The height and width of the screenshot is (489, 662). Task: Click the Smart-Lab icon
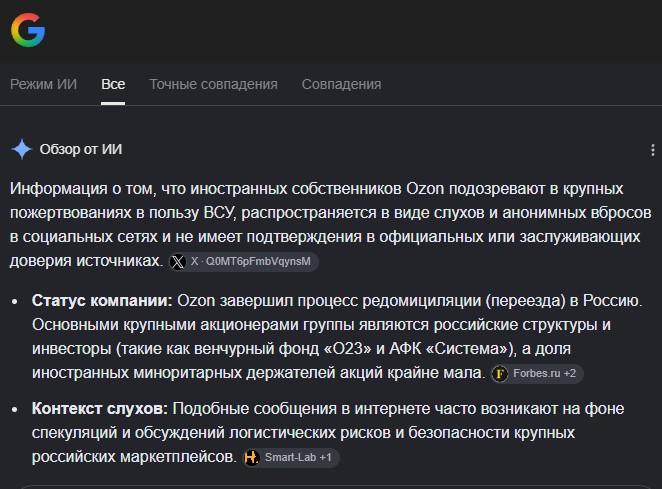pyautogui.click(x=252, y=457)
